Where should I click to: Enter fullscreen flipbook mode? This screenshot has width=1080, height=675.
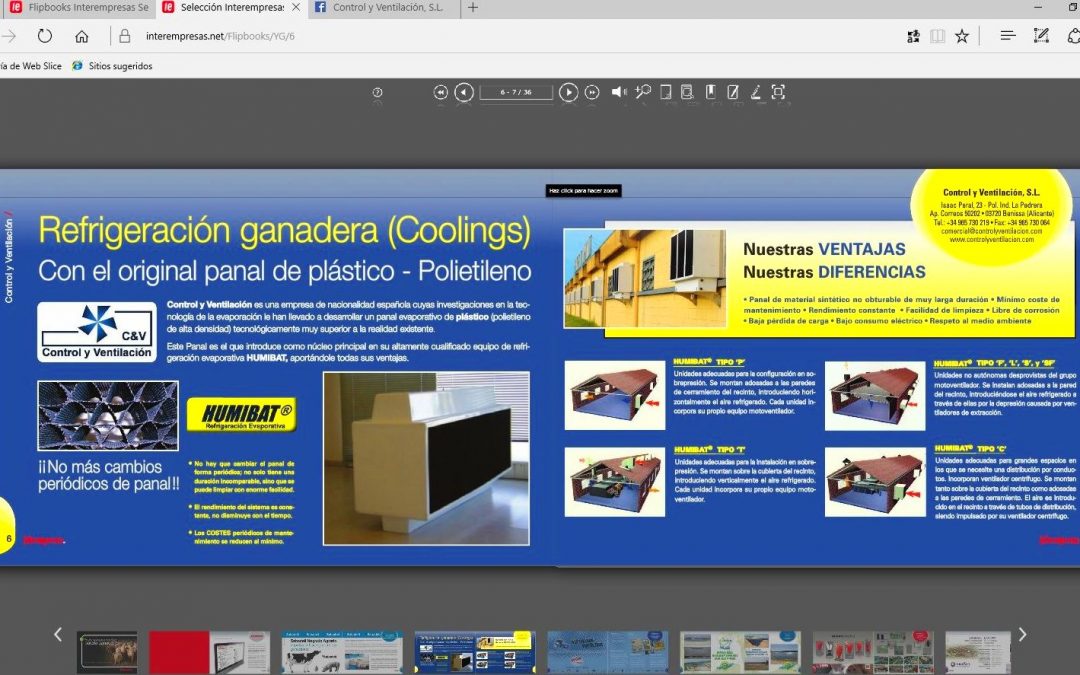(x=778, y=92)
